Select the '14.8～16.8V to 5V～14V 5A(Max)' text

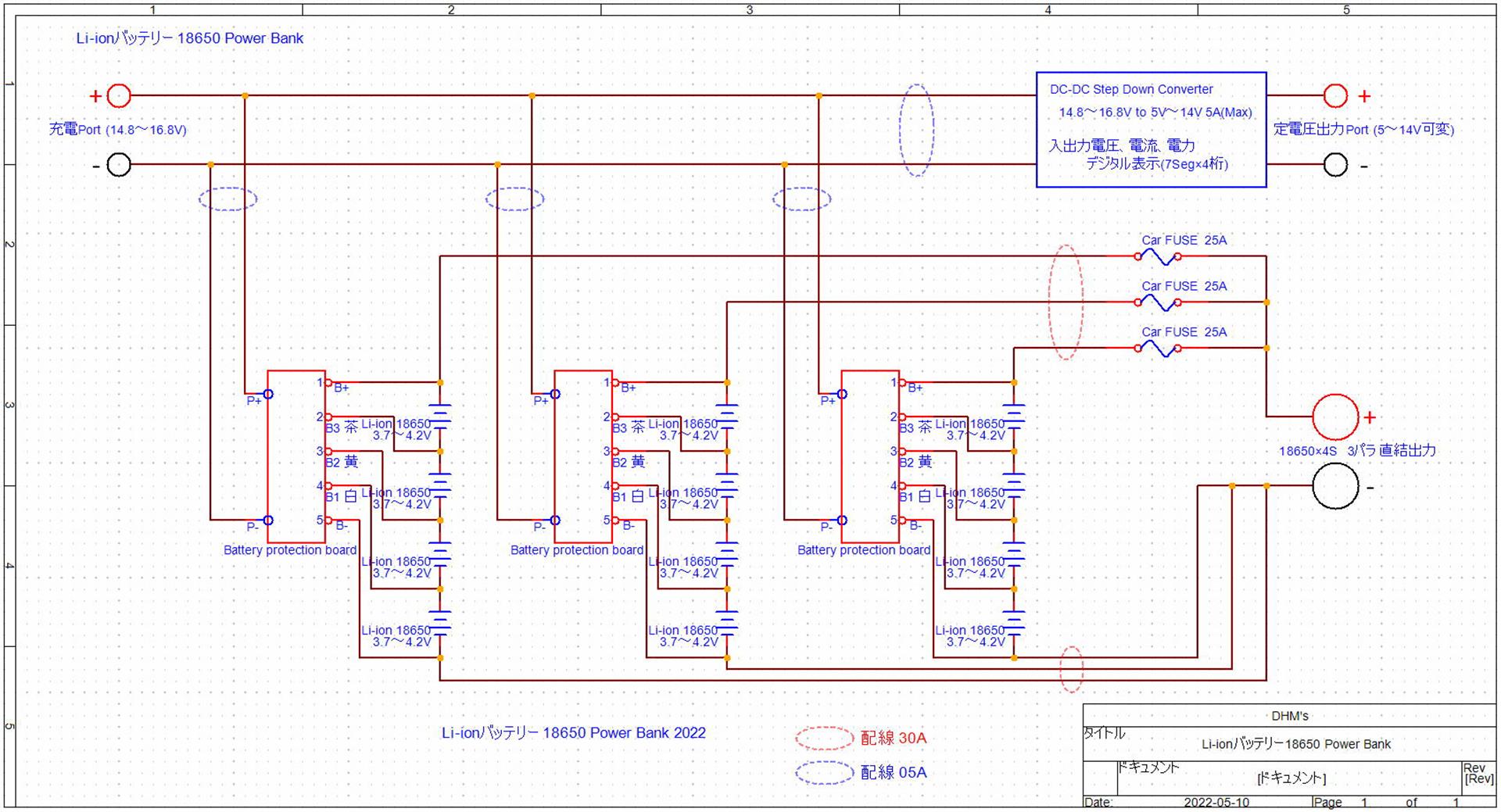pyautogui.click(x=1155, y=113)
